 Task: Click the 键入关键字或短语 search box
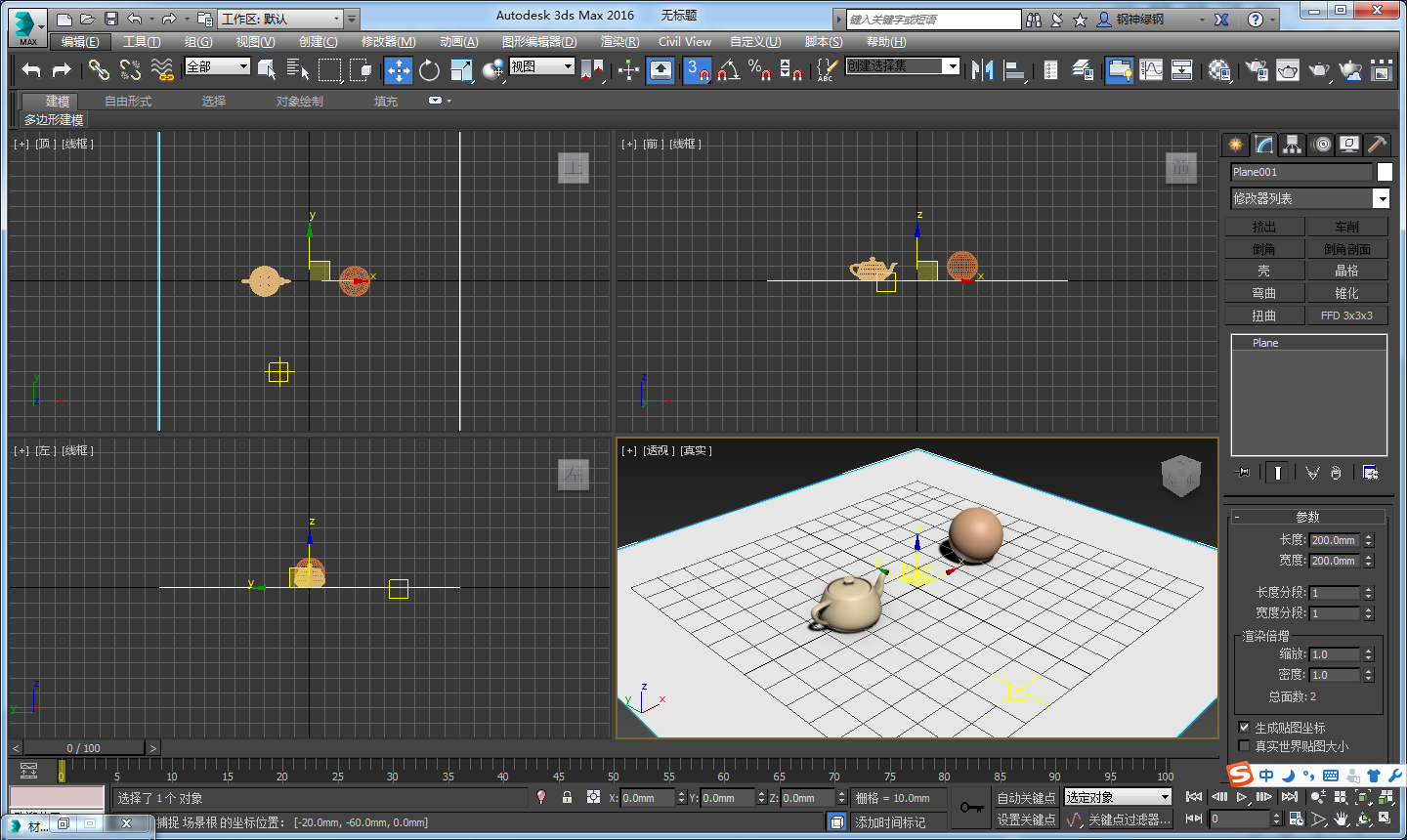pos(933,20)
